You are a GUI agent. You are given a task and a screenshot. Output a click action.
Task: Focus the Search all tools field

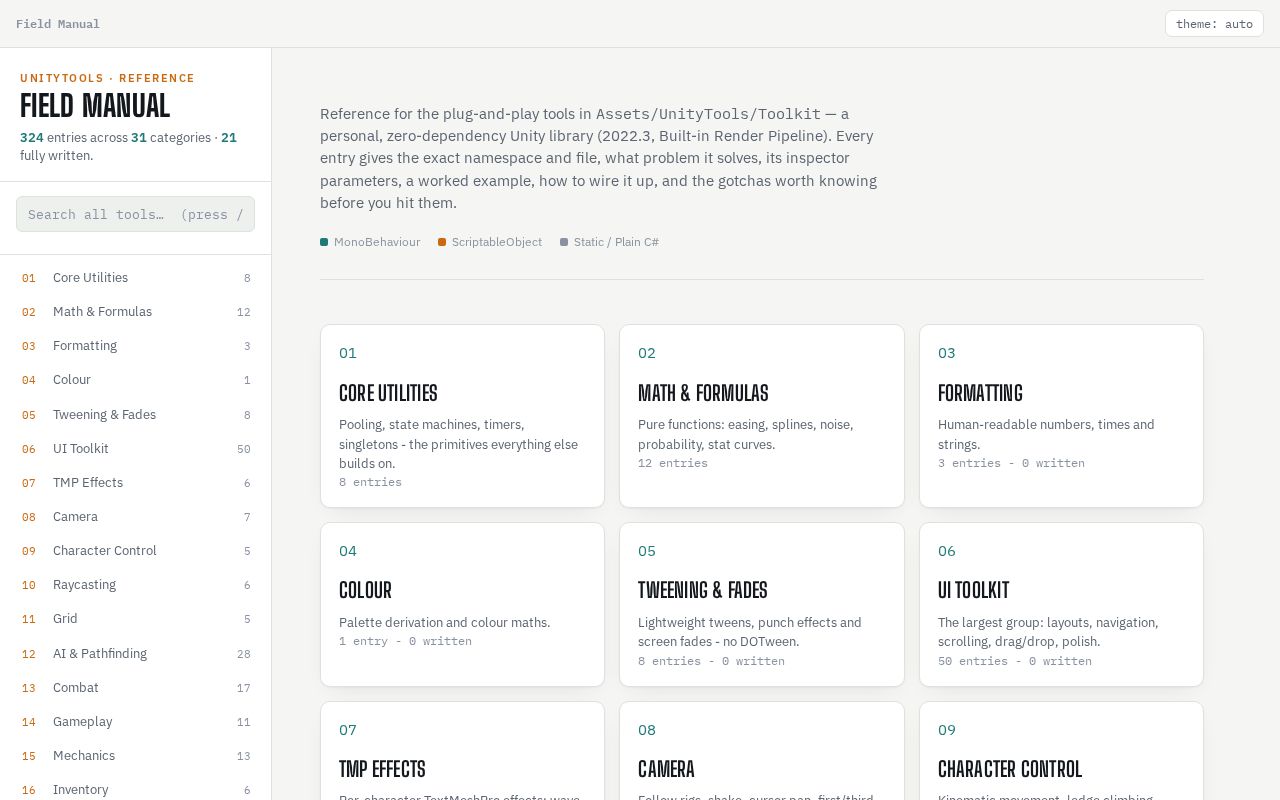[x=135, y=214]
